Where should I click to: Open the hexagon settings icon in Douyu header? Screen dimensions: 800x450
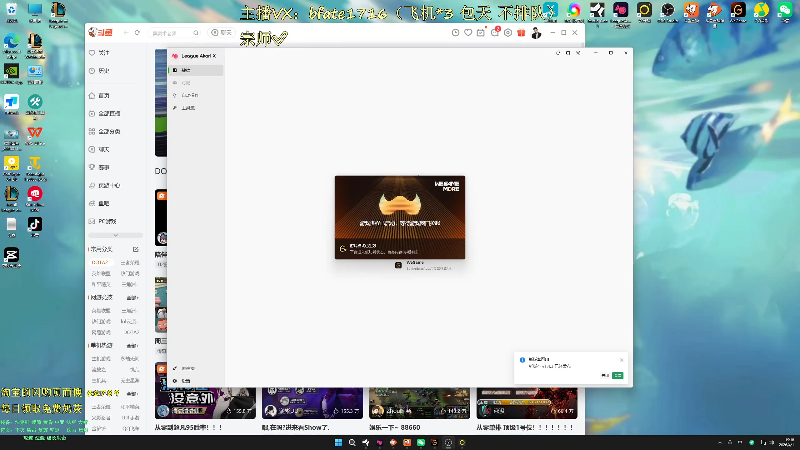pos(508,33)
